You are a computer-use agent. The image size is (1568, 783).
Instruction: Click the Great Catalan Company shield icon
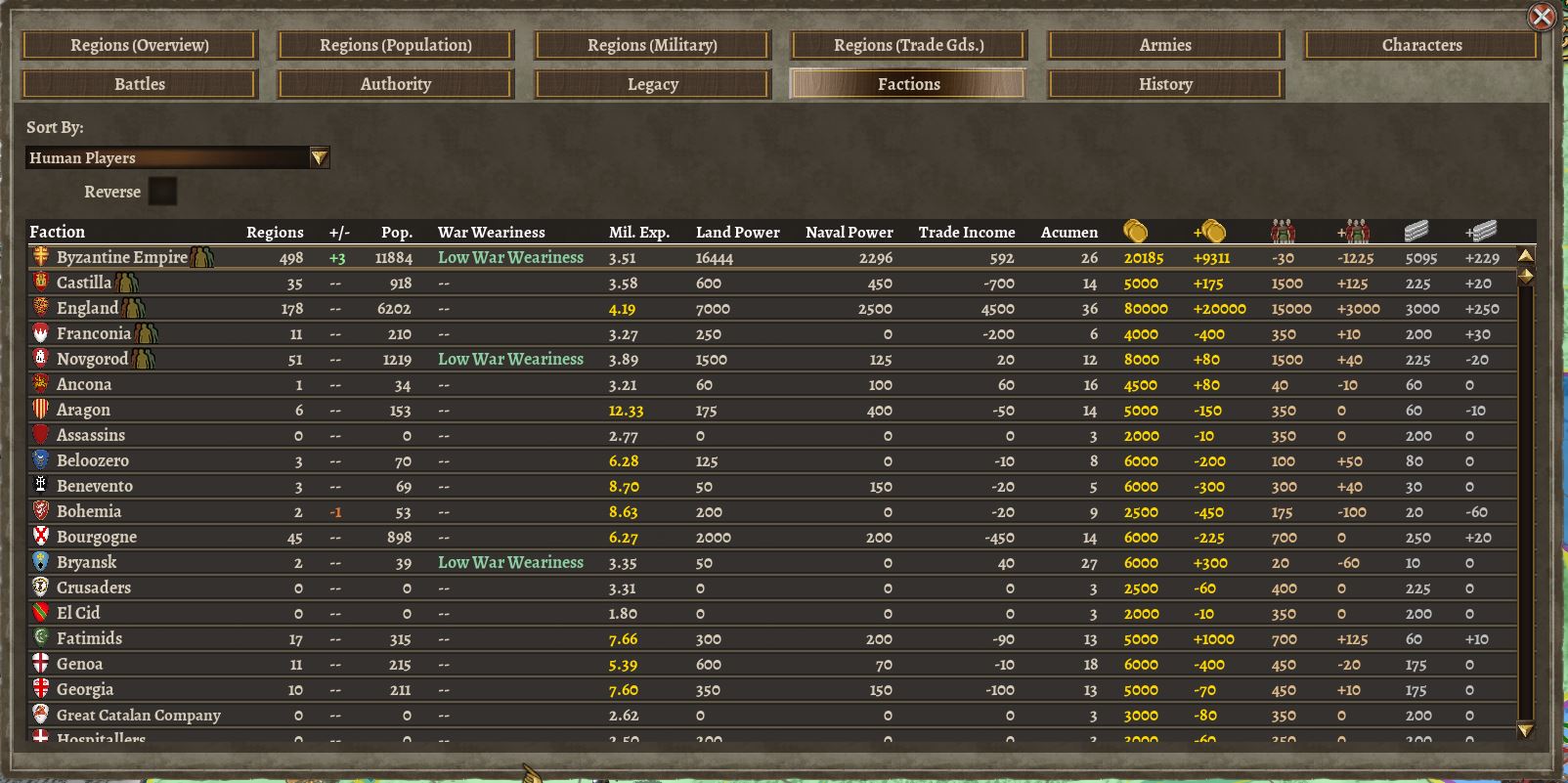pyautogui.click(x=41, y=715)
